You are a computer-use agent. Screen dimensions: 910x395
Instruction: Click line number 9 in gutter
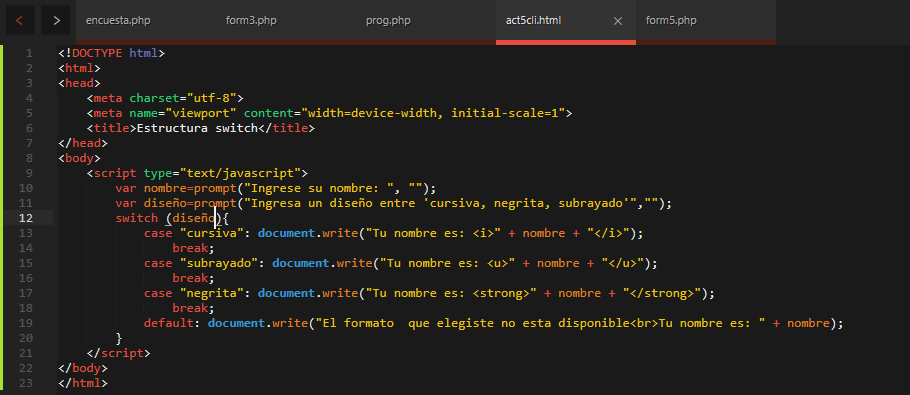click(x=29, y=173)
